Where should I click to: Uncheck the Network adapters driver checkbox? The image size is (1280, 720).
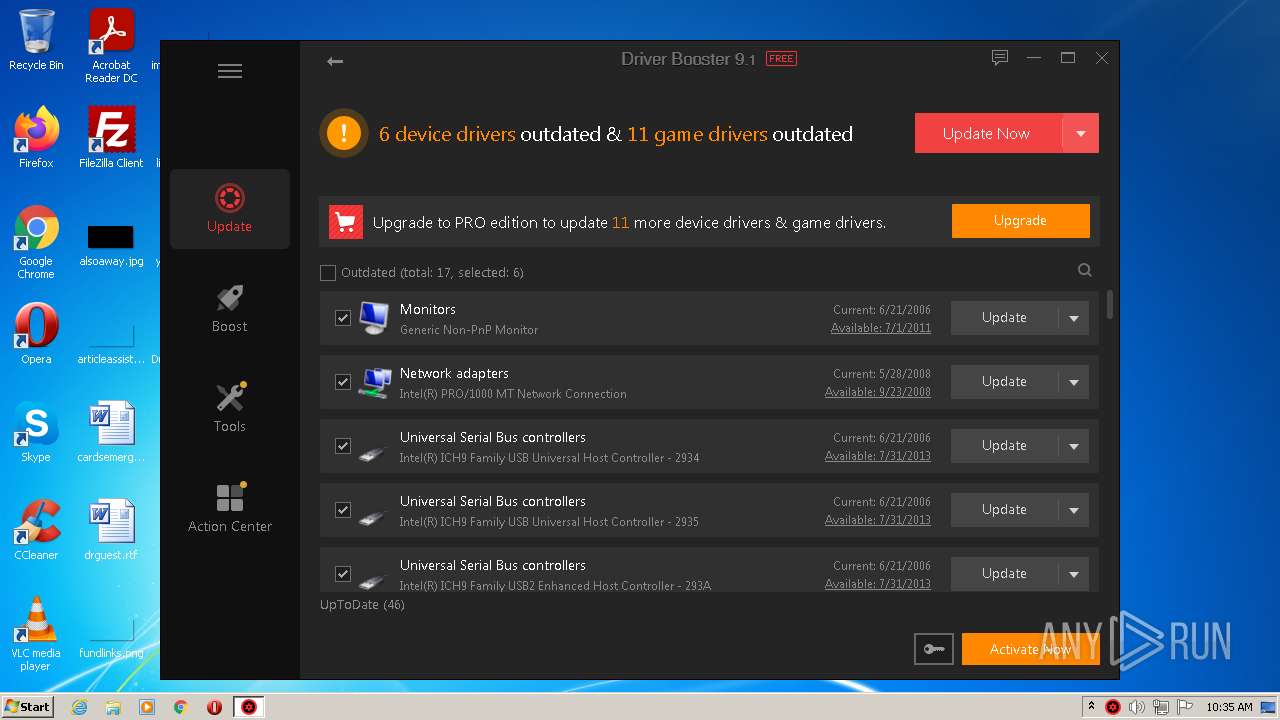tap(343, 382)
